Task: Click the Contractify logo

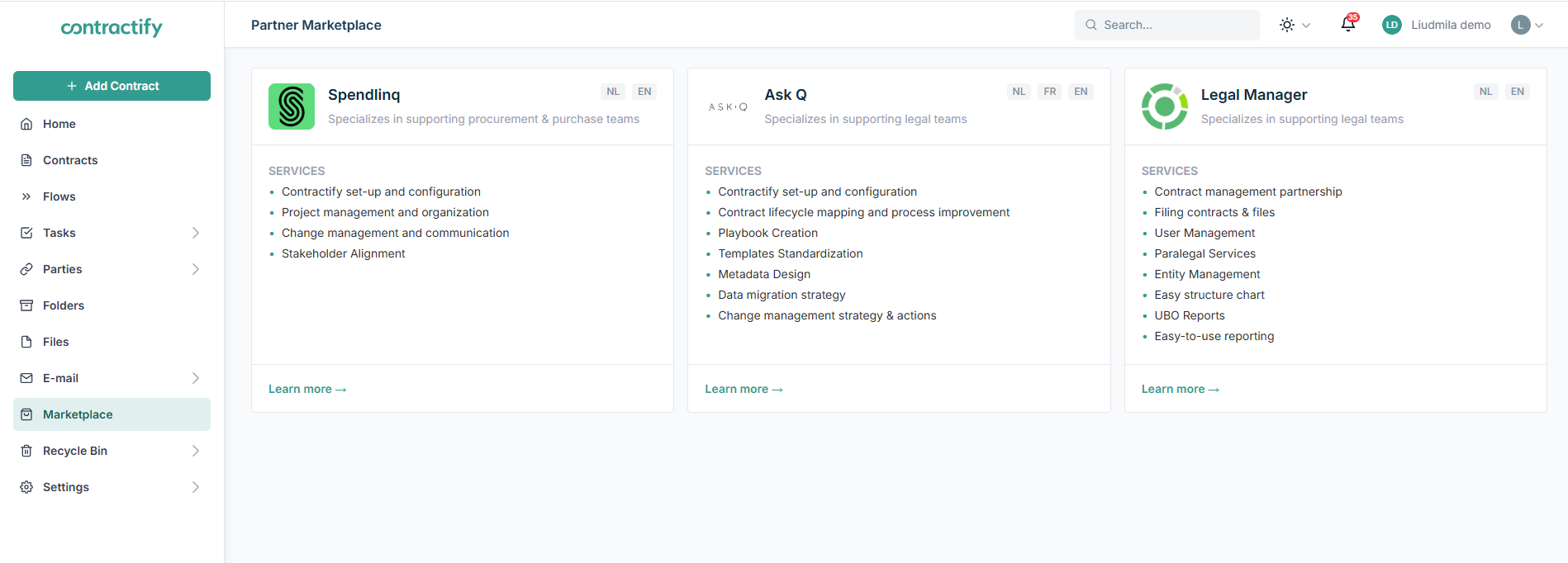Action: (112, 27)
